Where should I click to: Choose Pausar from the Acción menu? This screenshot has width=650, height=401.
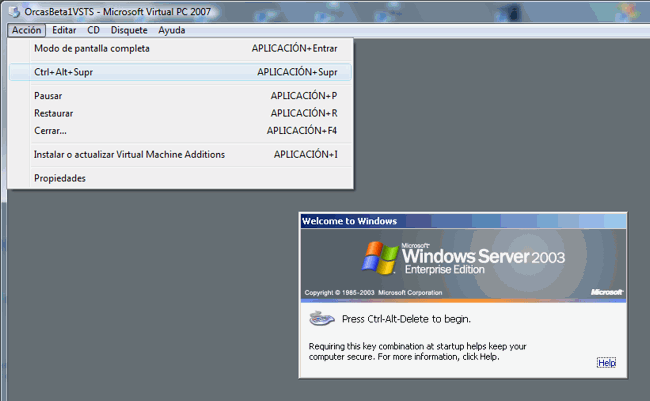click(180, 96)
